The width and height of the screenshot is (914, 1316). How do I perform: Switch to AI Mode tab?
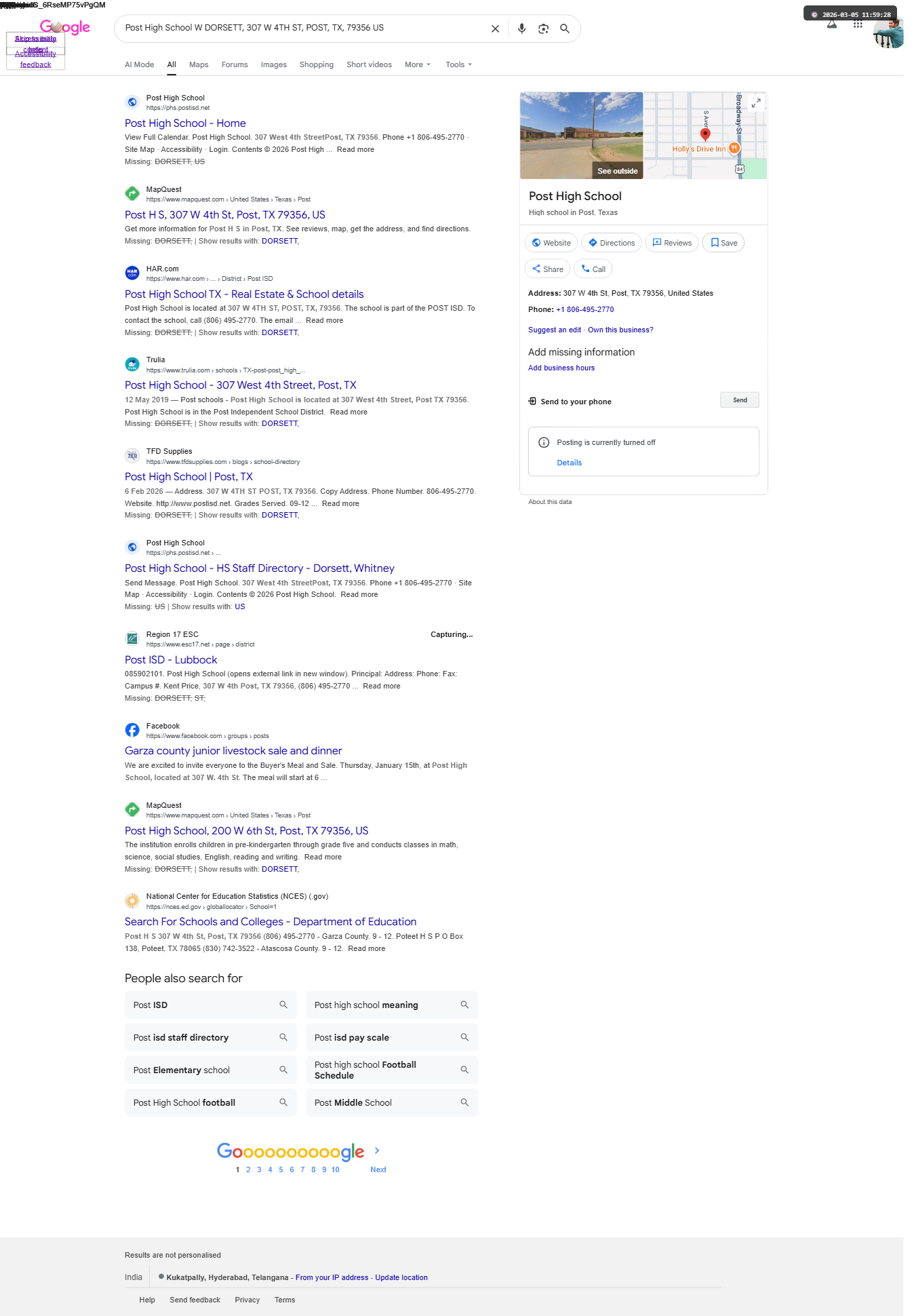[x=139, y=64]
